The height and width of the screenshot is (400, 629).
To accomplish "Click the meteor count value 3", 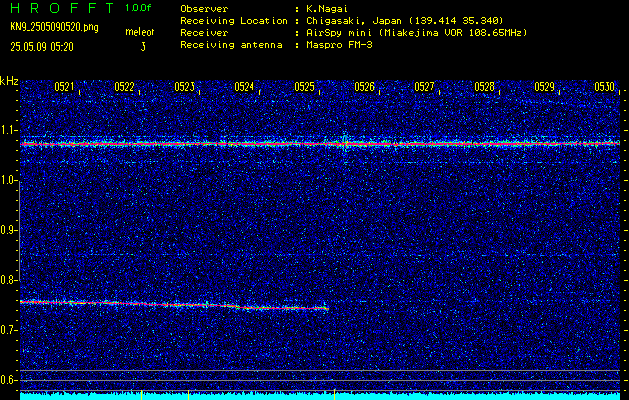I will tap(143, 47).
